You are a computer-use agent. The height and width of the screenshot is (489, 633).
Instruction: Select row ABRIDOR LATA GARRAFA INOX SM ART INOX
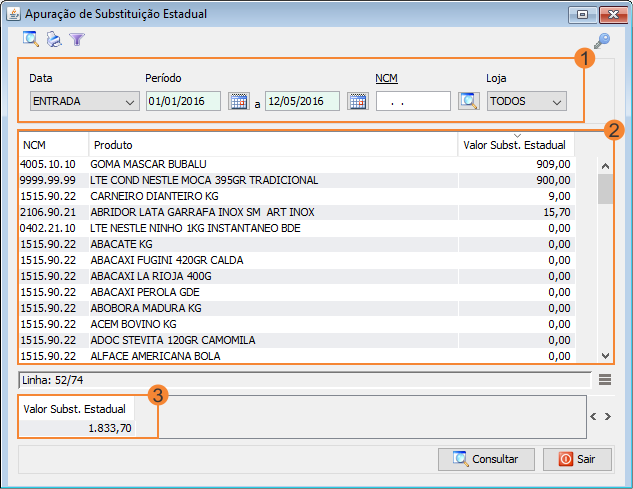[297, 212]
